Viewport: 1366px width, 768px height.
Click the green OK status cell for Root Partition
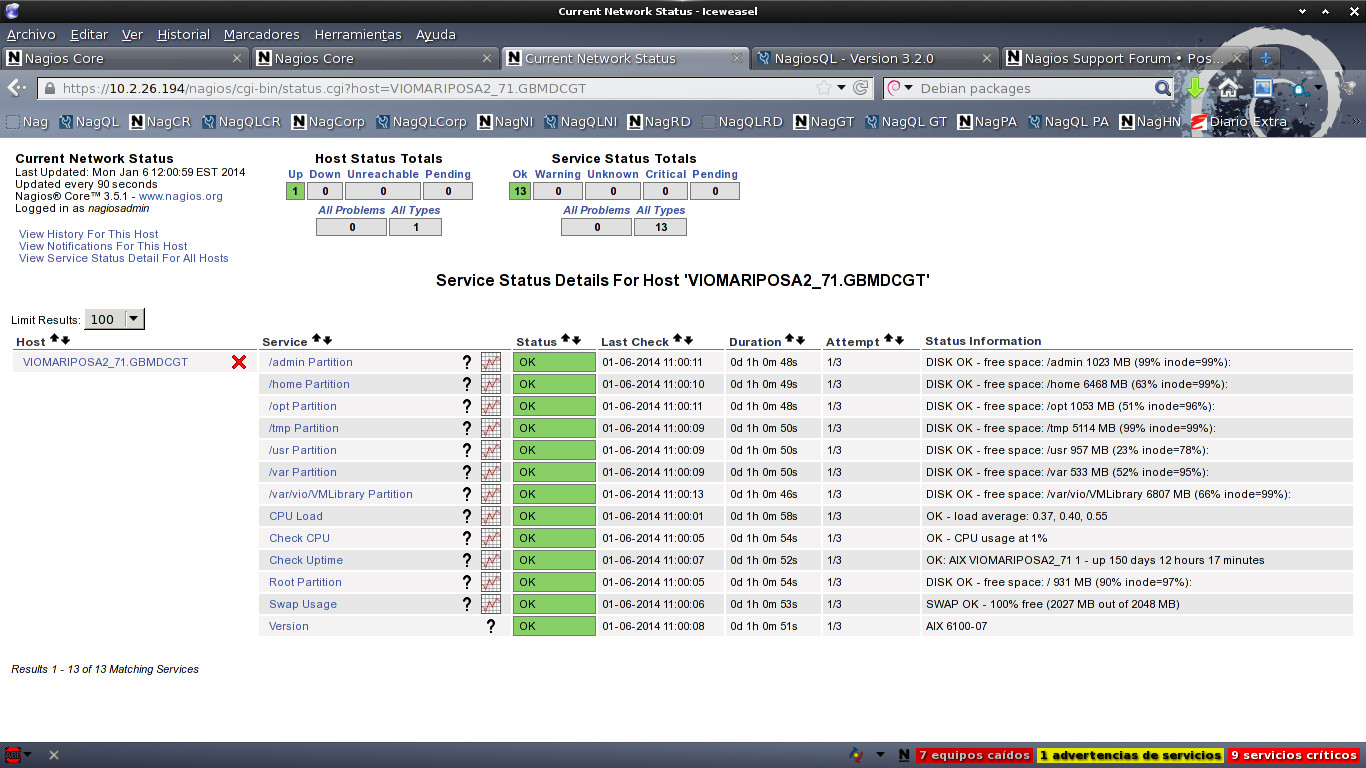[x=554, y=582]
